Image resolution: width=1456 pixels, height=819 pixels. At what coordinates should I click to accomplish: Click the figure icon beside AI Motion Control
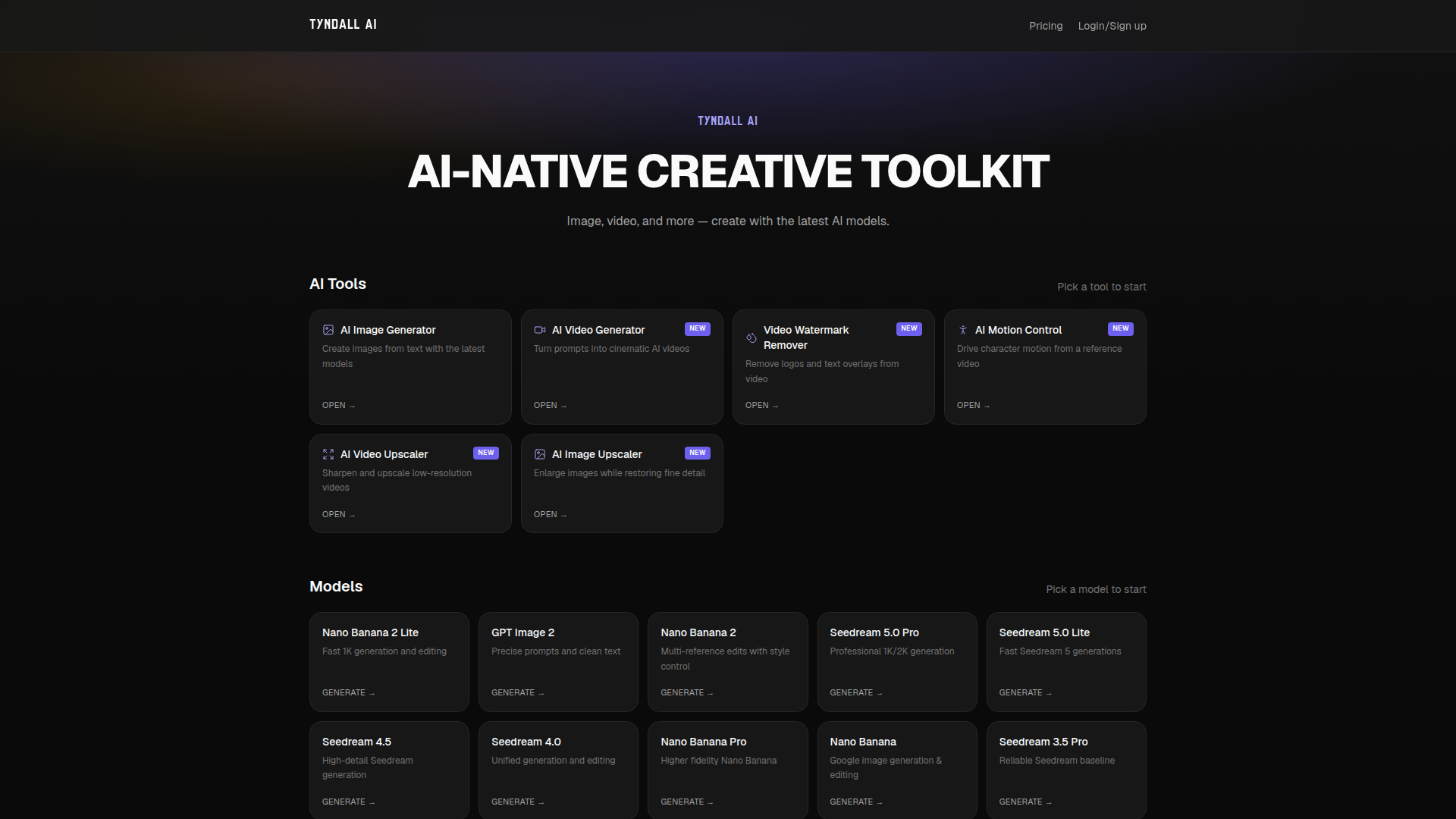[963, 330]
